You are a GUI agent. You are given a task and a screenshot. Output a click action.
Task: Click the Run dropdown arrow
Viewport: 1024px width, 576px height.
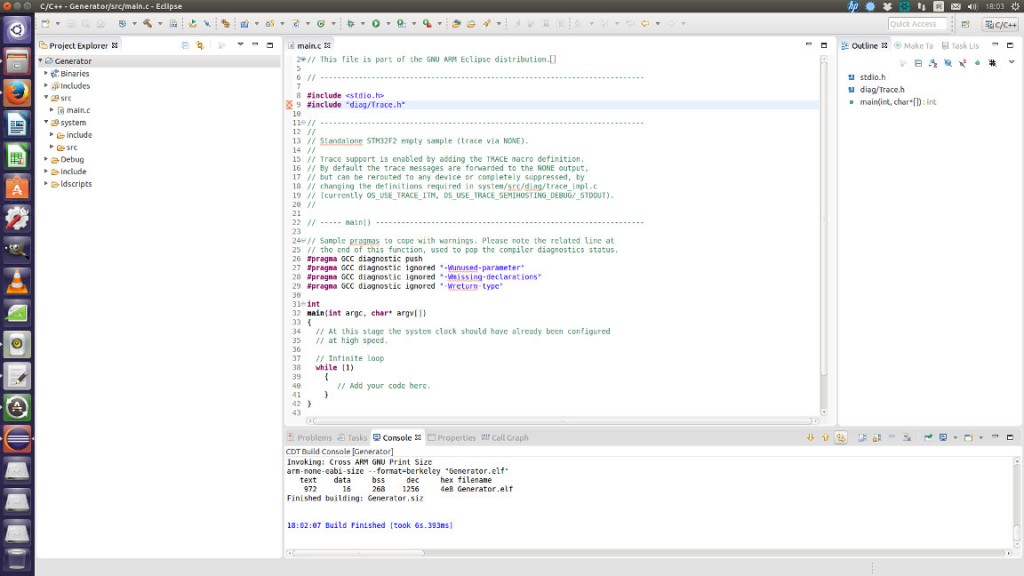coord(388,24)
